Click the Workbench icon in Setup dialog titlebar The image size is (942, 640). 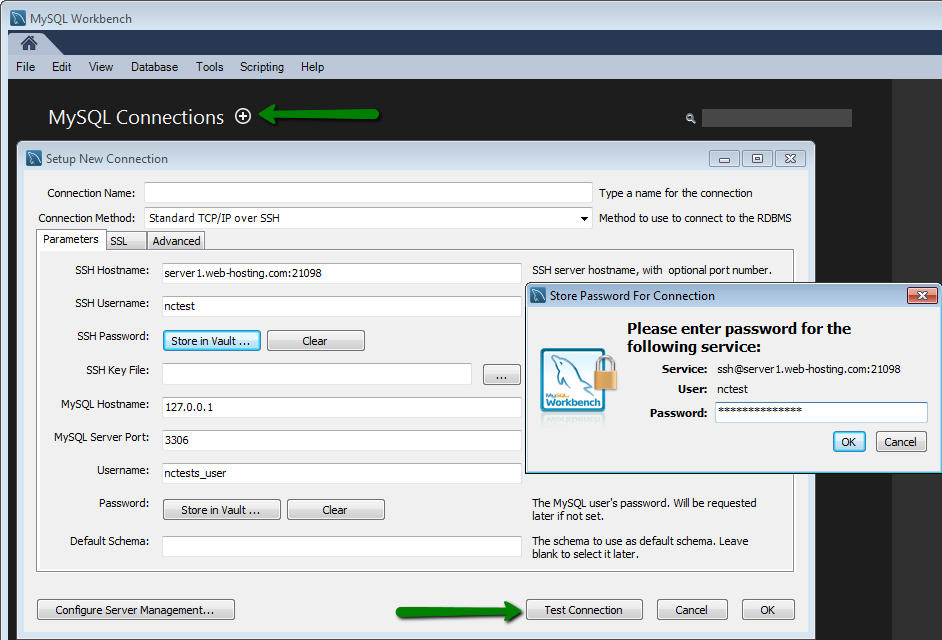pos(33,158)
